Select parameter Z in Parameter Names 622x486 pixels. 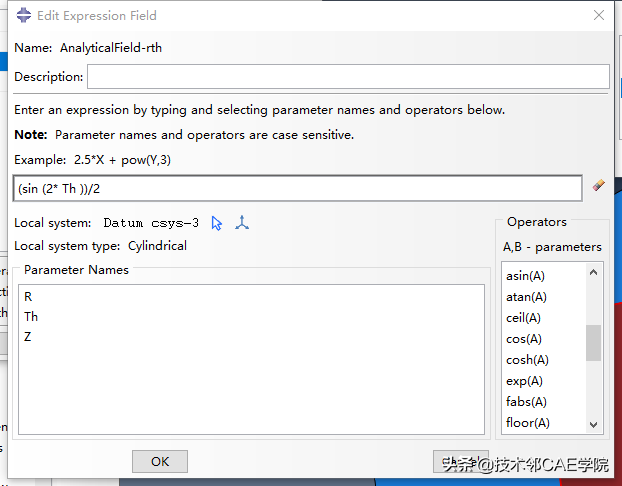pyautogui.click(x=27, y=337)
